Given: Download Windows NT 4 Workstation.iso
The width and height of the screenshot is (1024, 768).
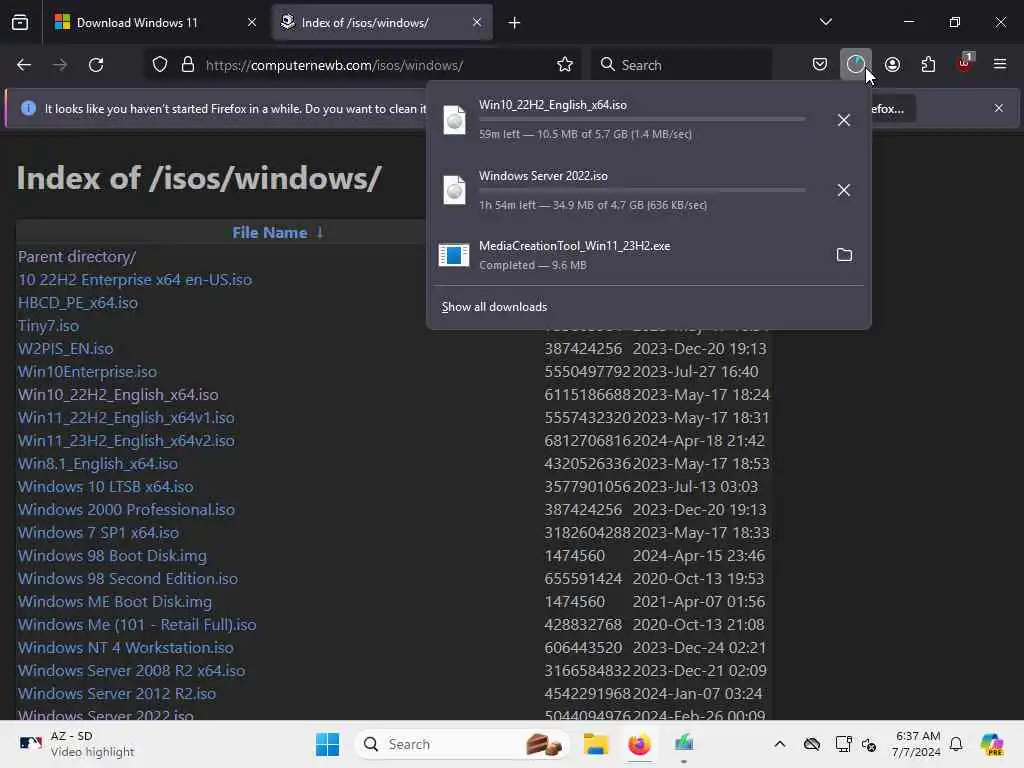Looking at the screenshot, I should (125, 648).
